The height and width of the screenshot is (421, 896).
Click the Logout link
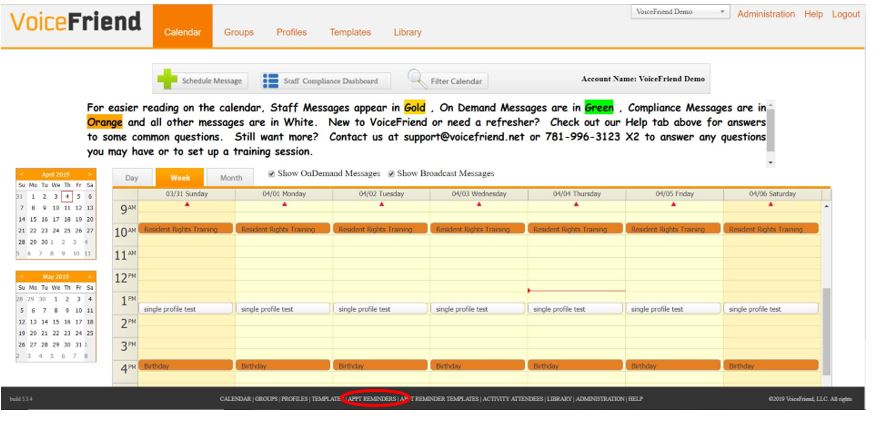click(846, 14)
